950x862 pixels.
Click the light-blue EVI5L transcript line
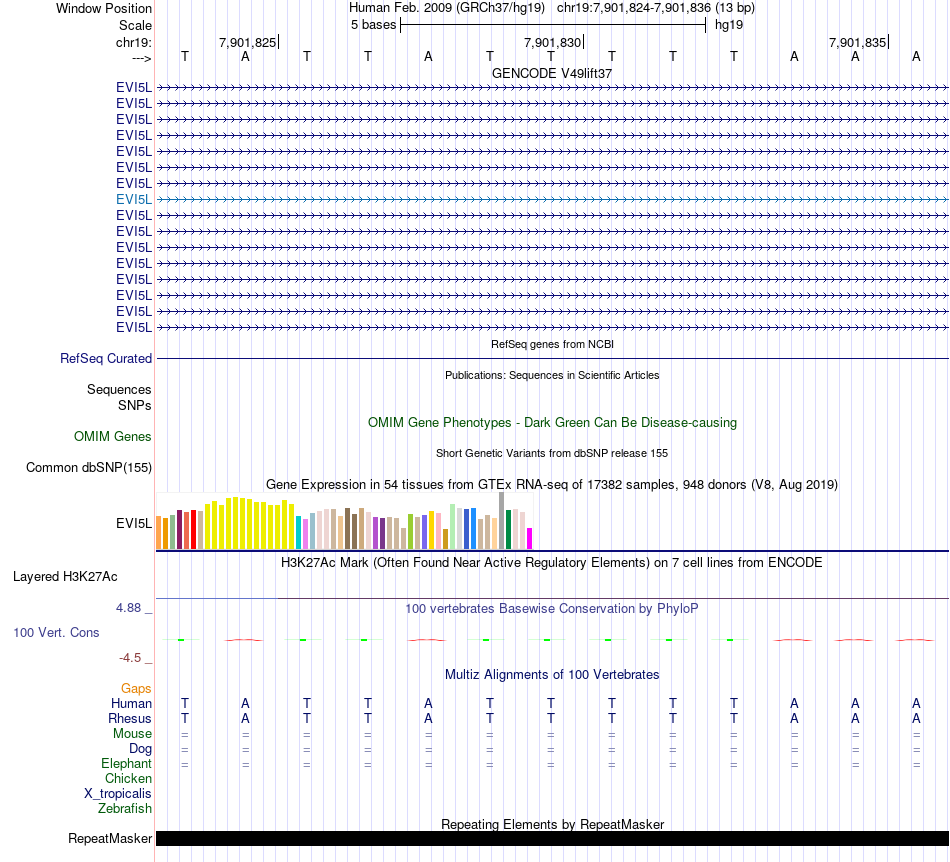click(x=553, y=199)
